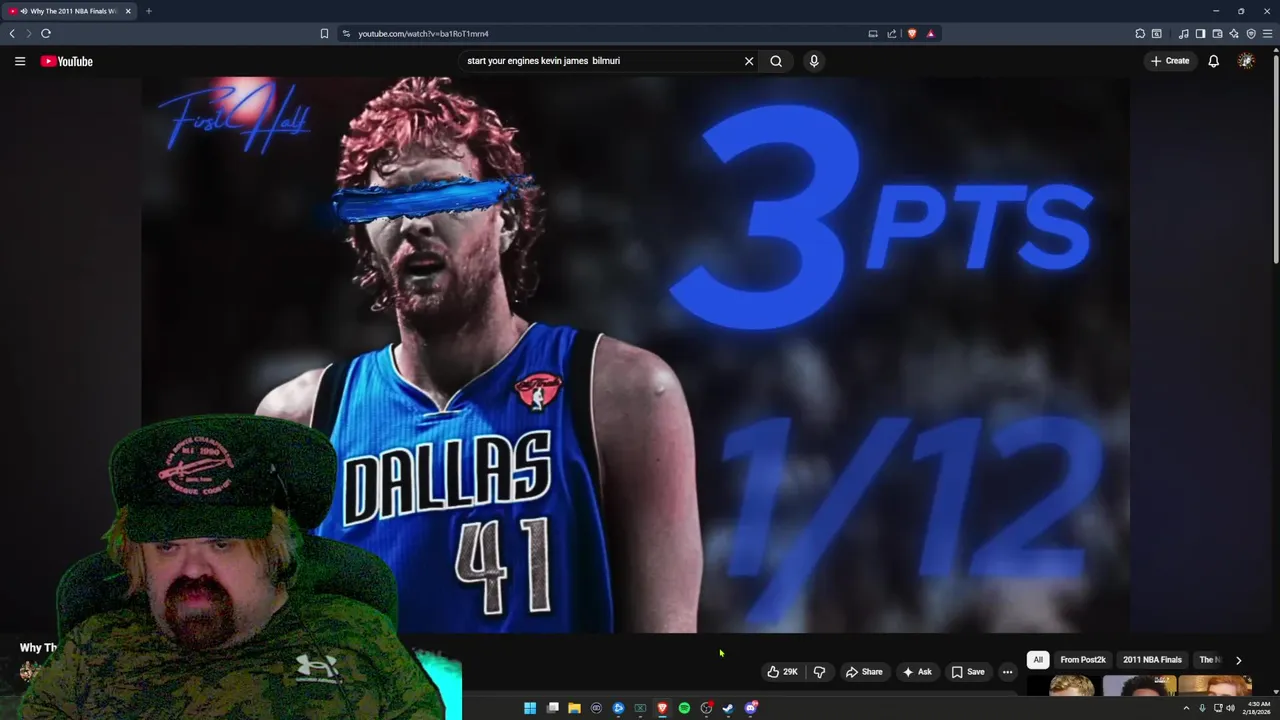Open the Create video menu
Screen dimensions: 1280x720
point(1170,61)
